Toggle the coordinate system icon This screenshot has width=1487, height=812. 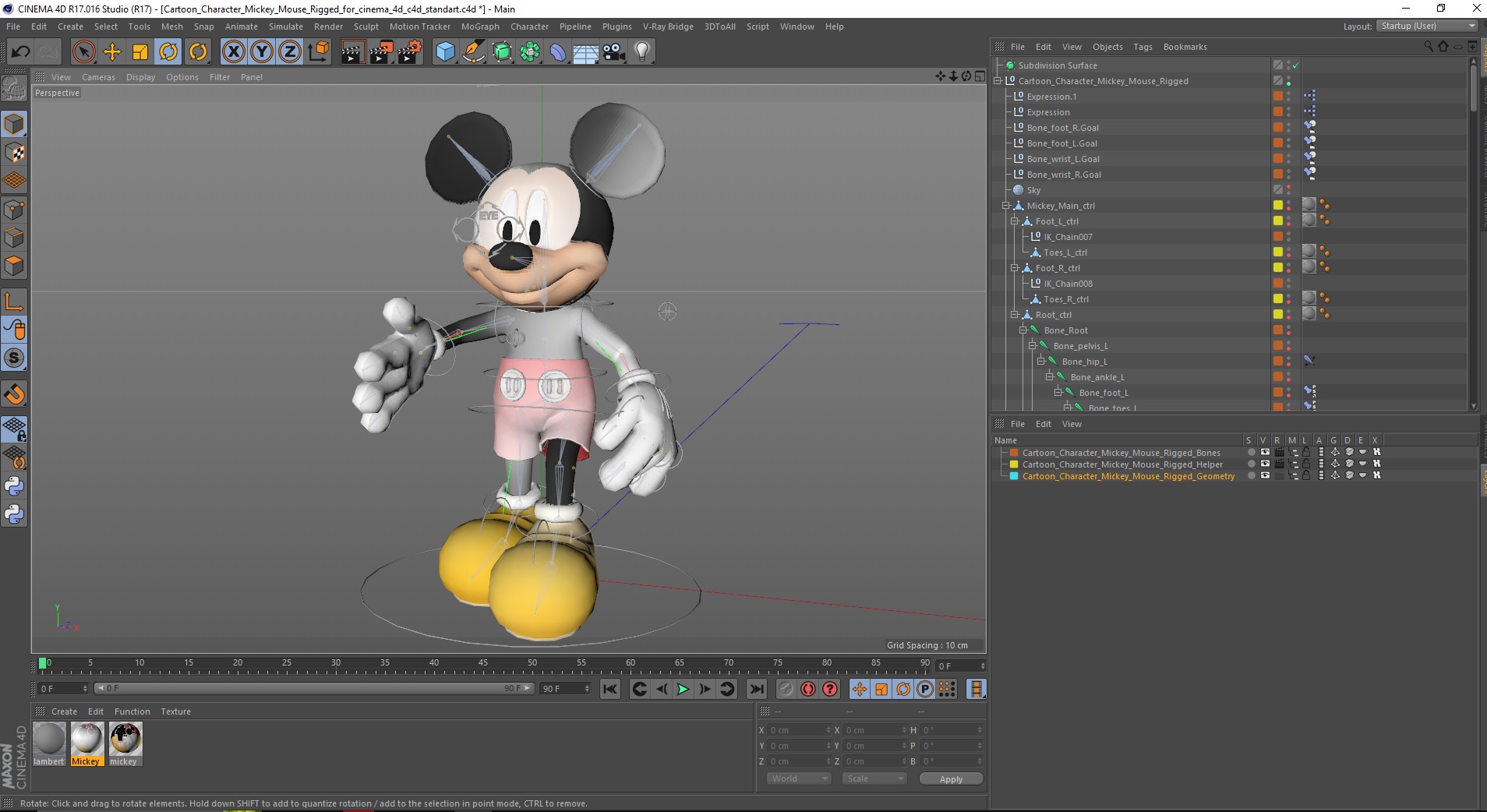[x=319, y=52]
